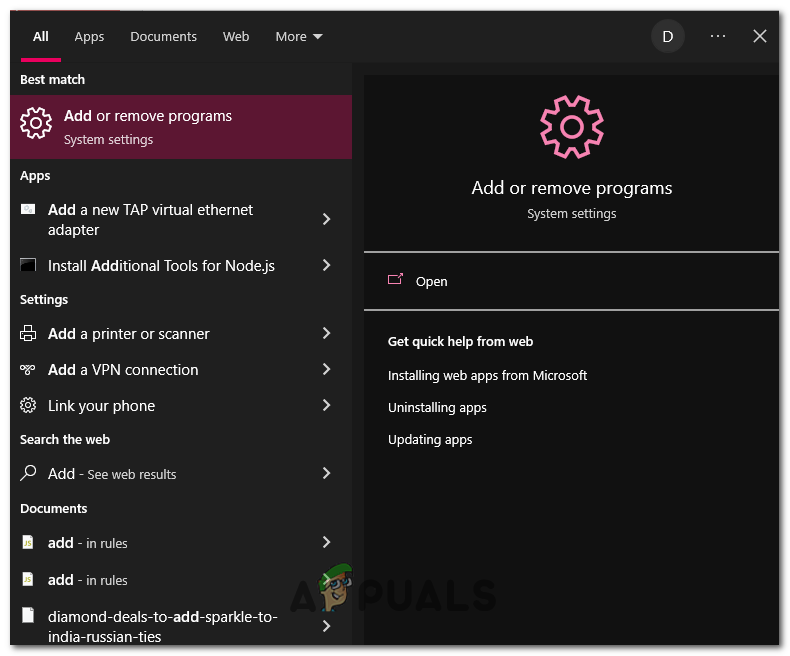
Task: Click the Node.js tools console icon
Action: [x=28, y=266]
